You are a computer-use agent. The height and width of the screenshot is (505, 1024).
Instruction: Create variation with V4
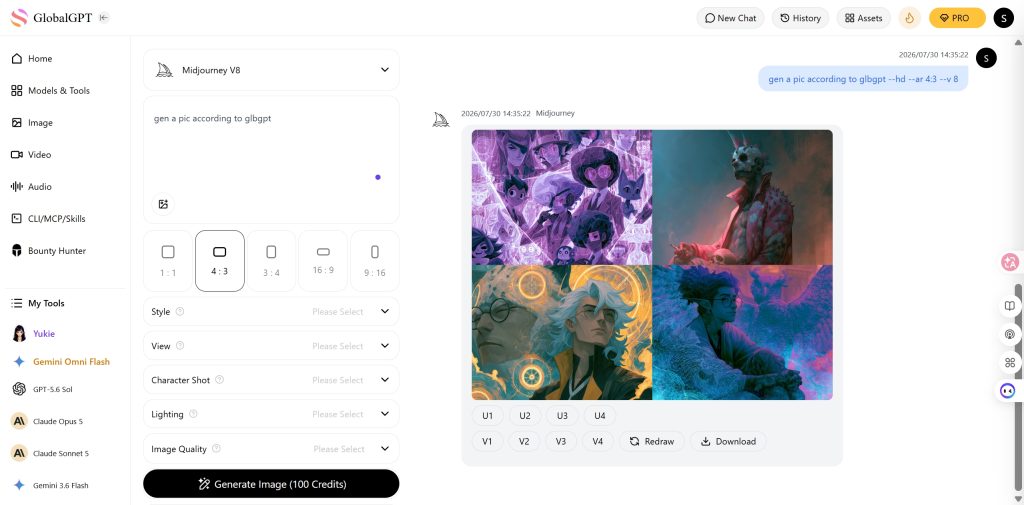[x=598, y=441]
